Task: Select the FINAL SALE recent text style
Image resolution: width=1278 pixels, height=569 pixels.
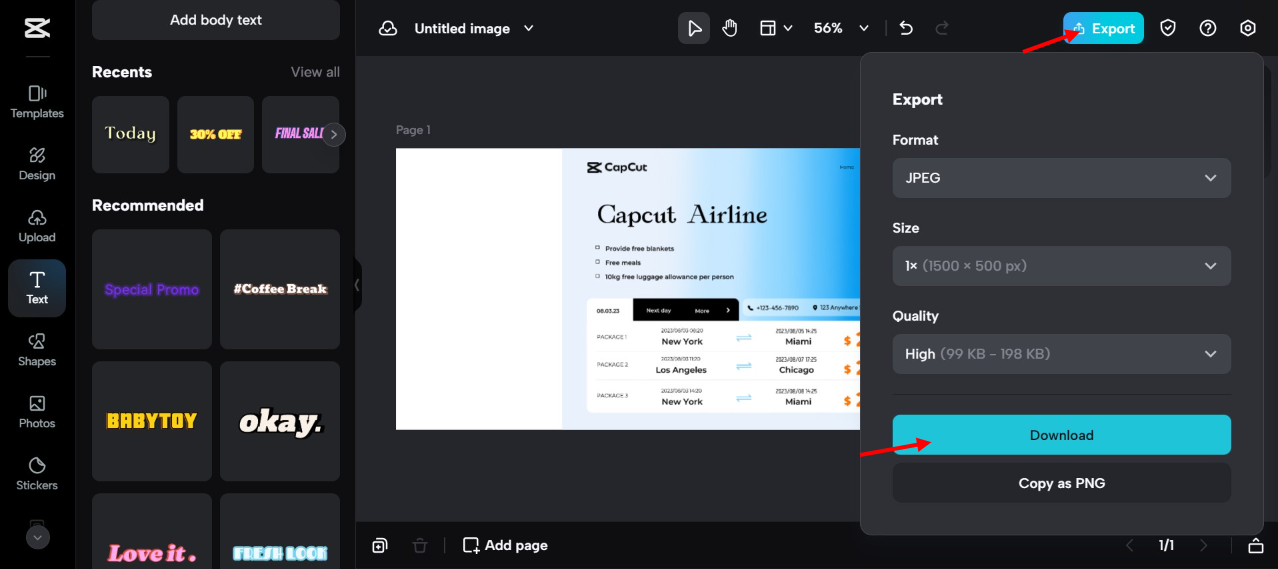Action: [300, 134]
